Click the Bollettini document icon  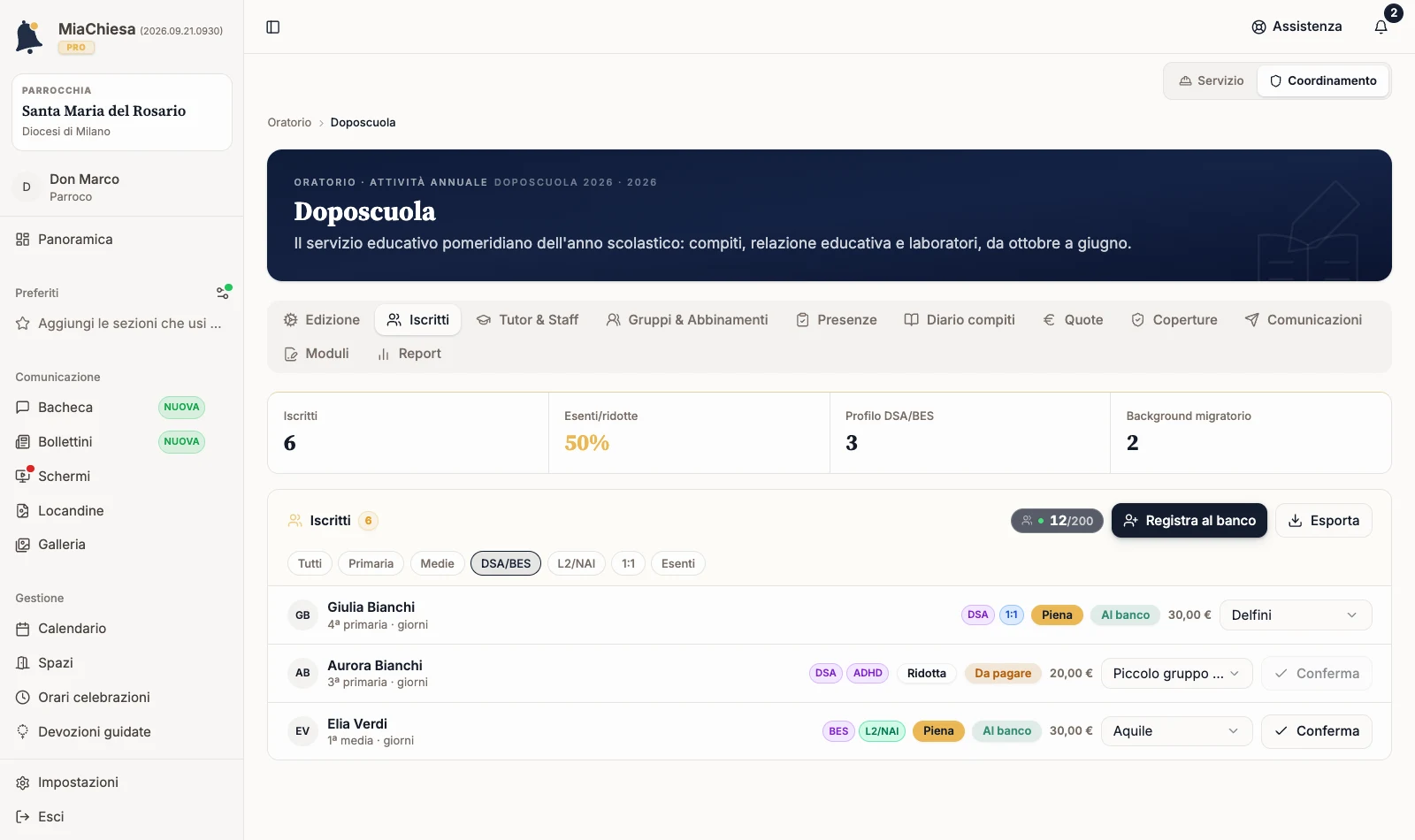tap(23, 442)
